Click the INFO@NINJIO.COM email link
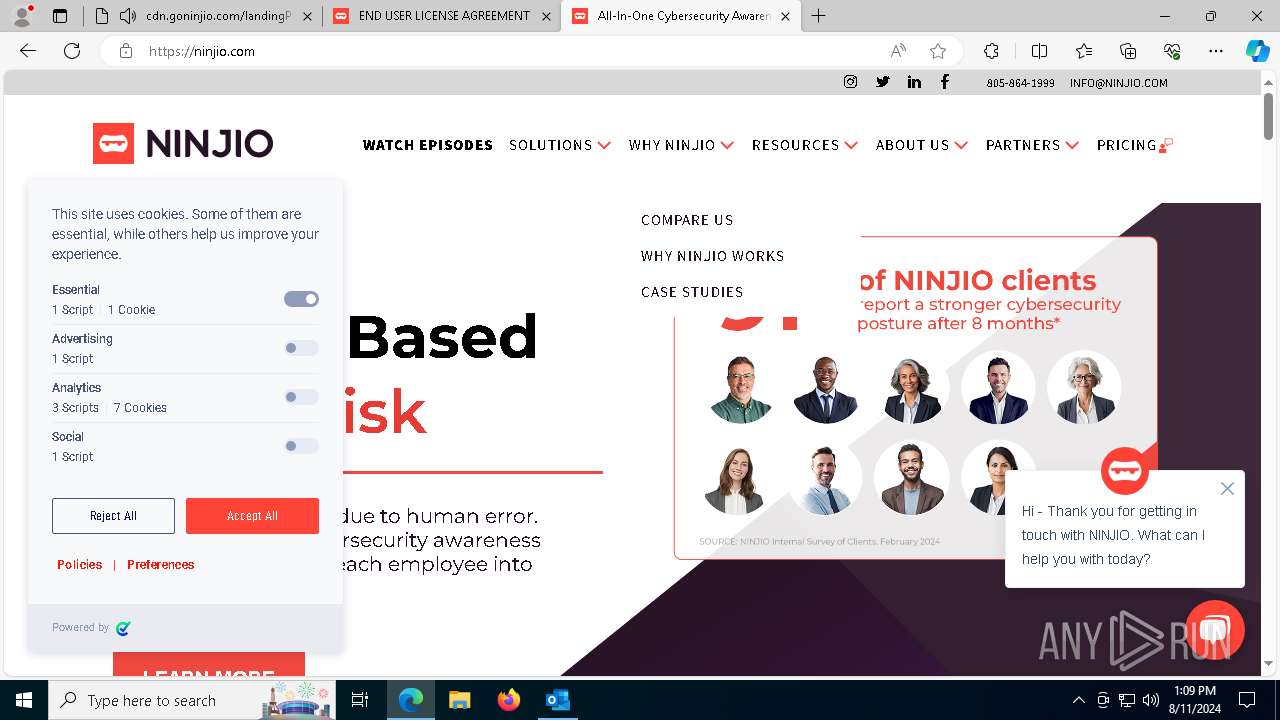The image size is (1280, 720). click(1119, 83)
